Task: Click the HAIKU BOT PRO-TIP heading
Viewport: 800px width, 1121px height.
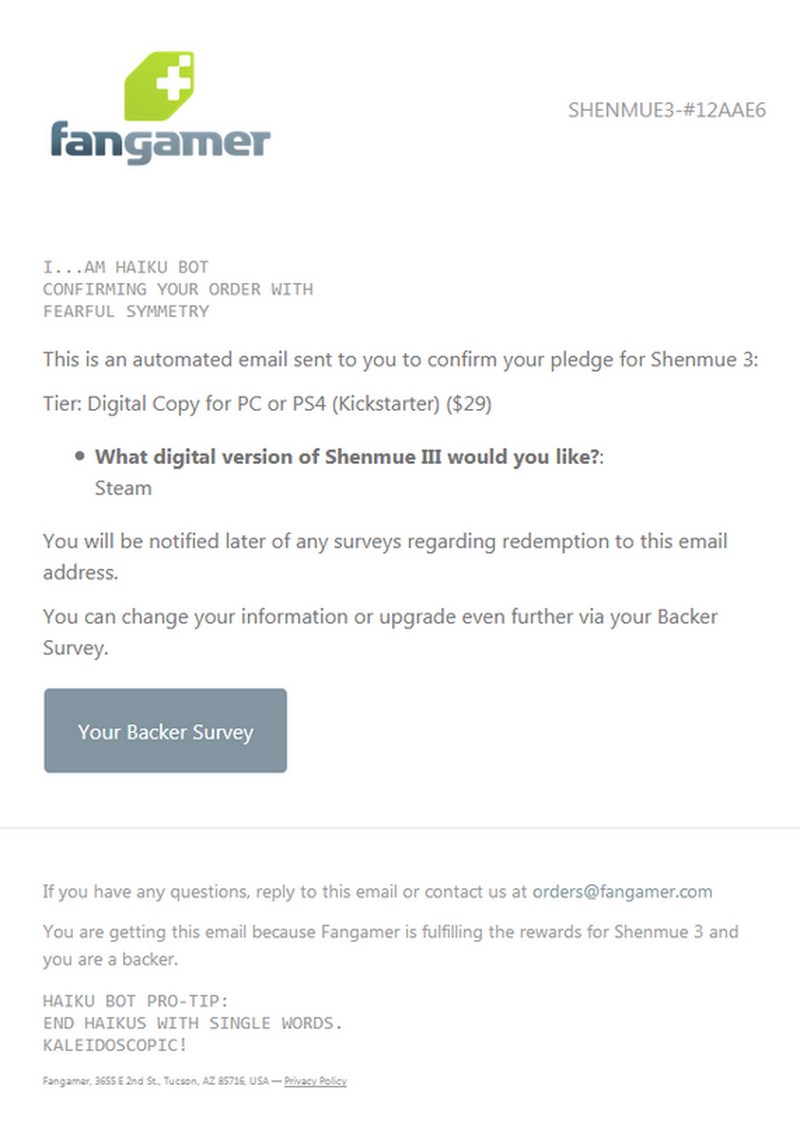Action: (x=136, y=1001)
